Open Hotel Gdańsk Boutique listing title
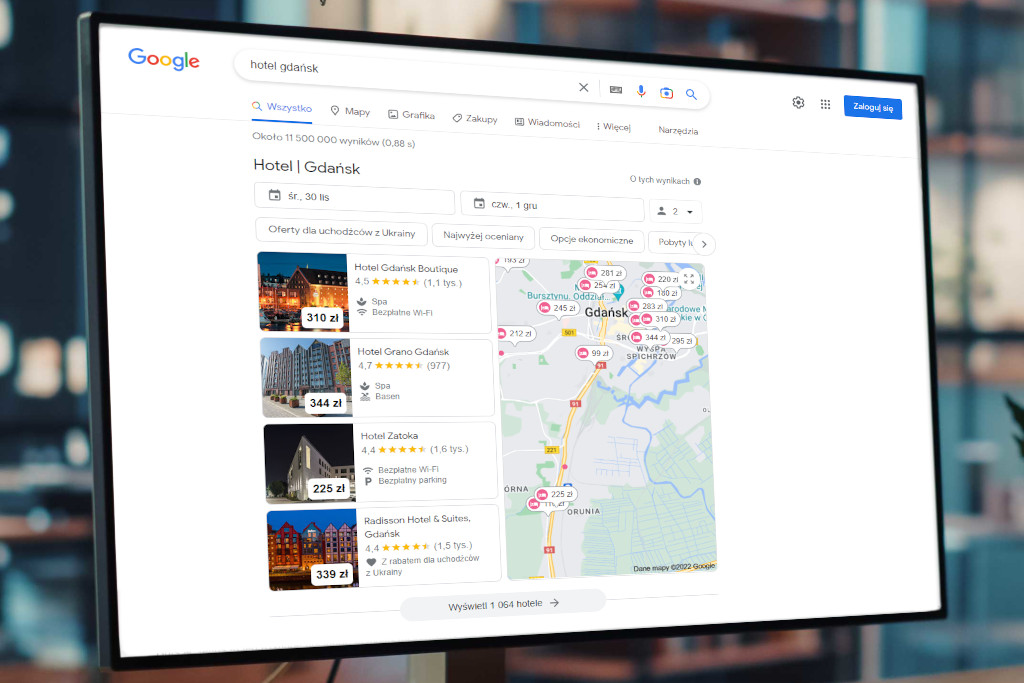1024x683 pixels. [x=406, y=268]
